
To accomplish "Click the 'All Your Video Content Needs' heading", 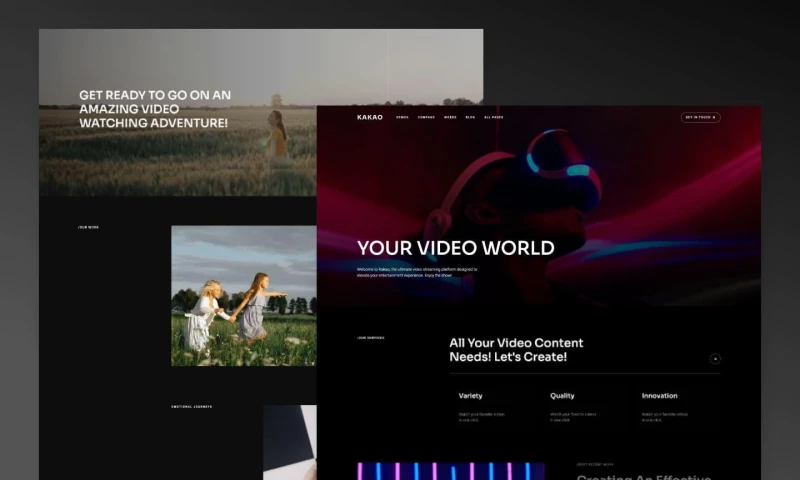I will coord(516,350).
